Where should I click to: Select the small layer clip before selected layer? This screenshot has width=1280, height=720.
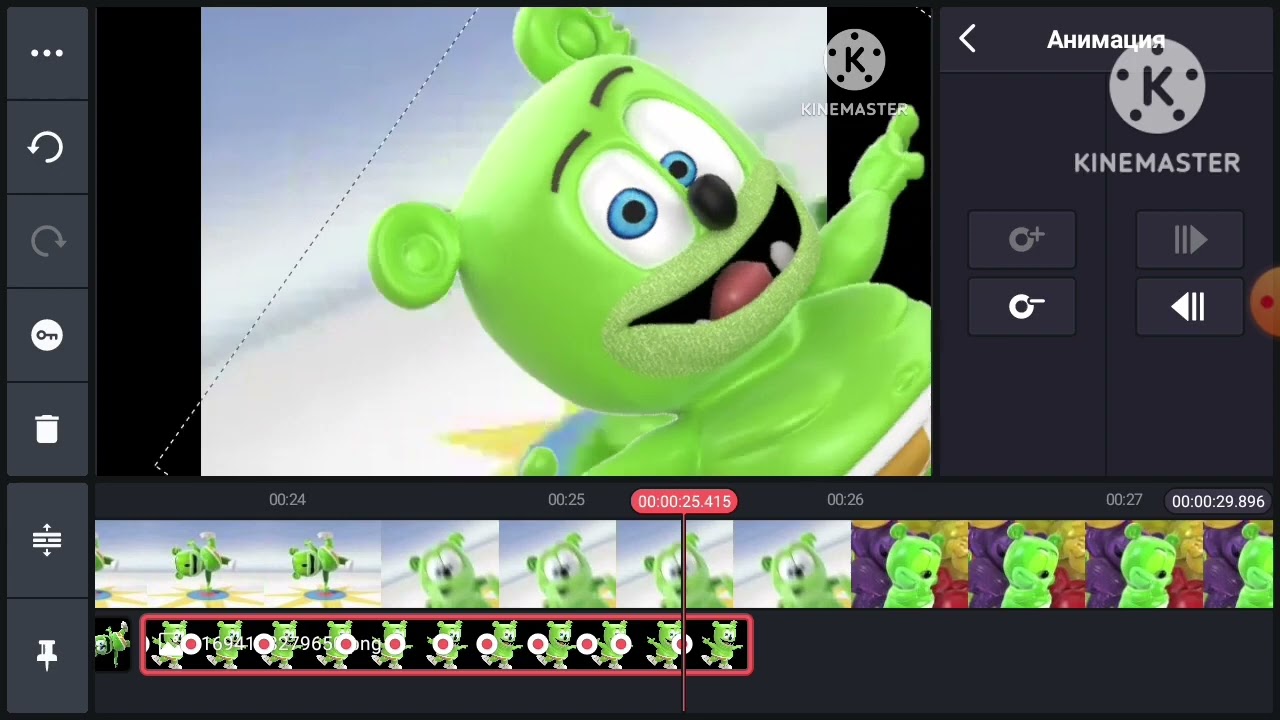(x=112, y=645)
